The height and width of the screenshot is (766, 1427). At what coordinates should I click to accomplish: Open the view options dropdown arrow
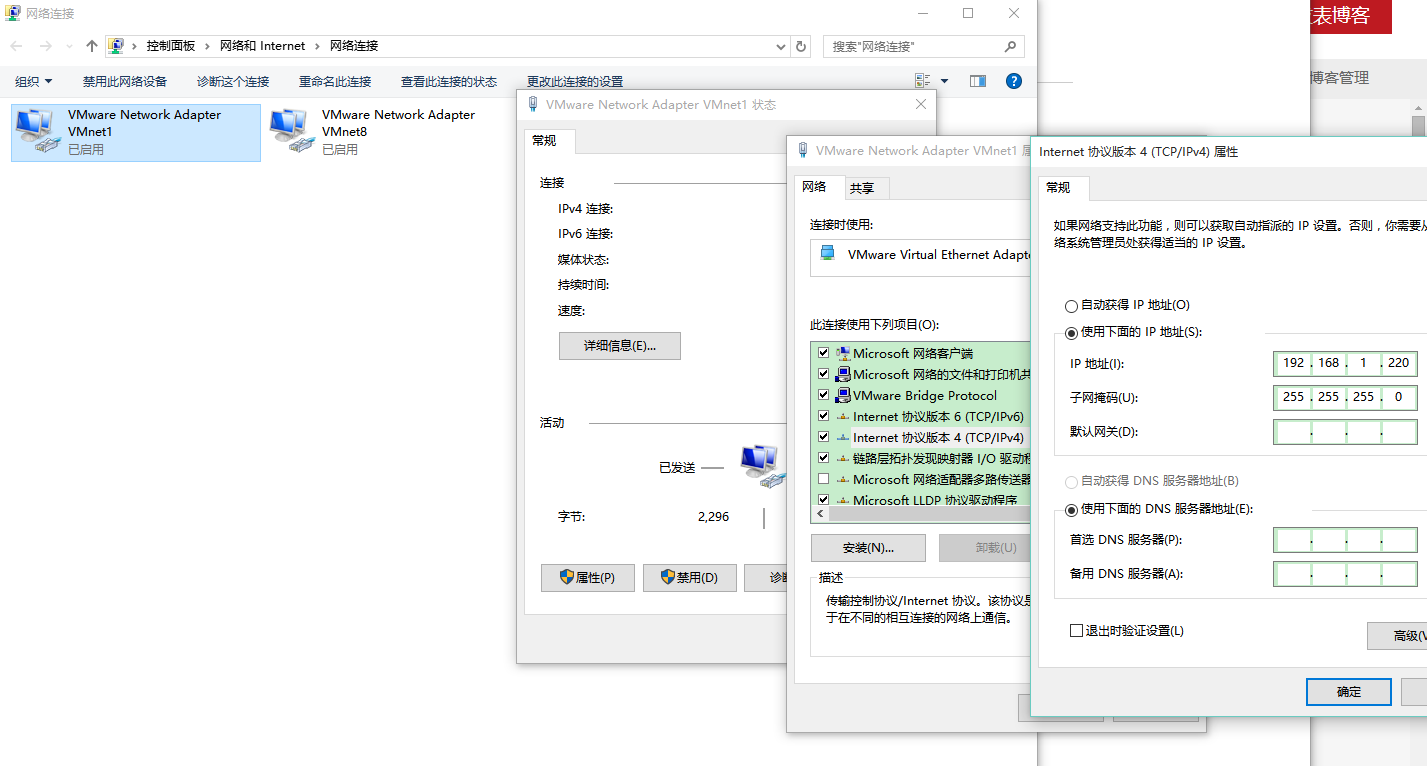(944, 81)
